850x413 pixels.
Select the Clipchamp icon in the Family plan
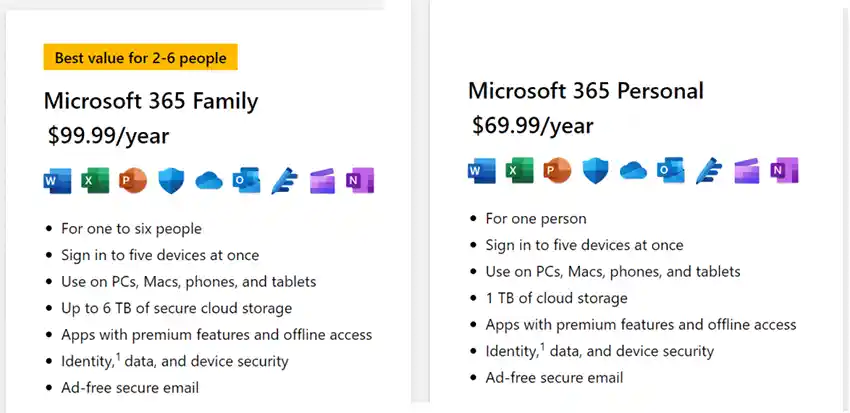(x=322, y=181)
